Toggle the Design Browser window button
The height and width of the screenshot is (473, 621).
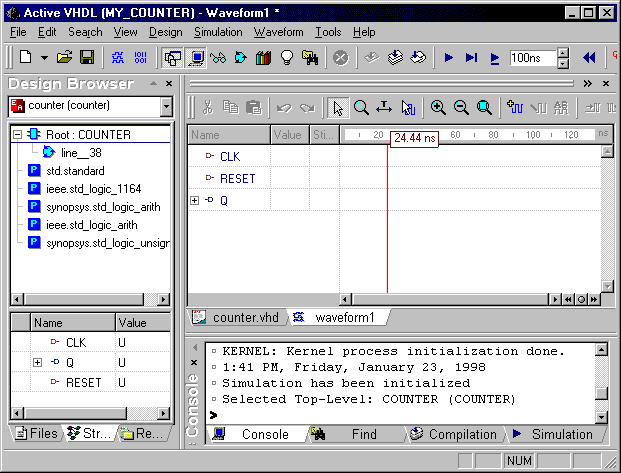point(174,58)
